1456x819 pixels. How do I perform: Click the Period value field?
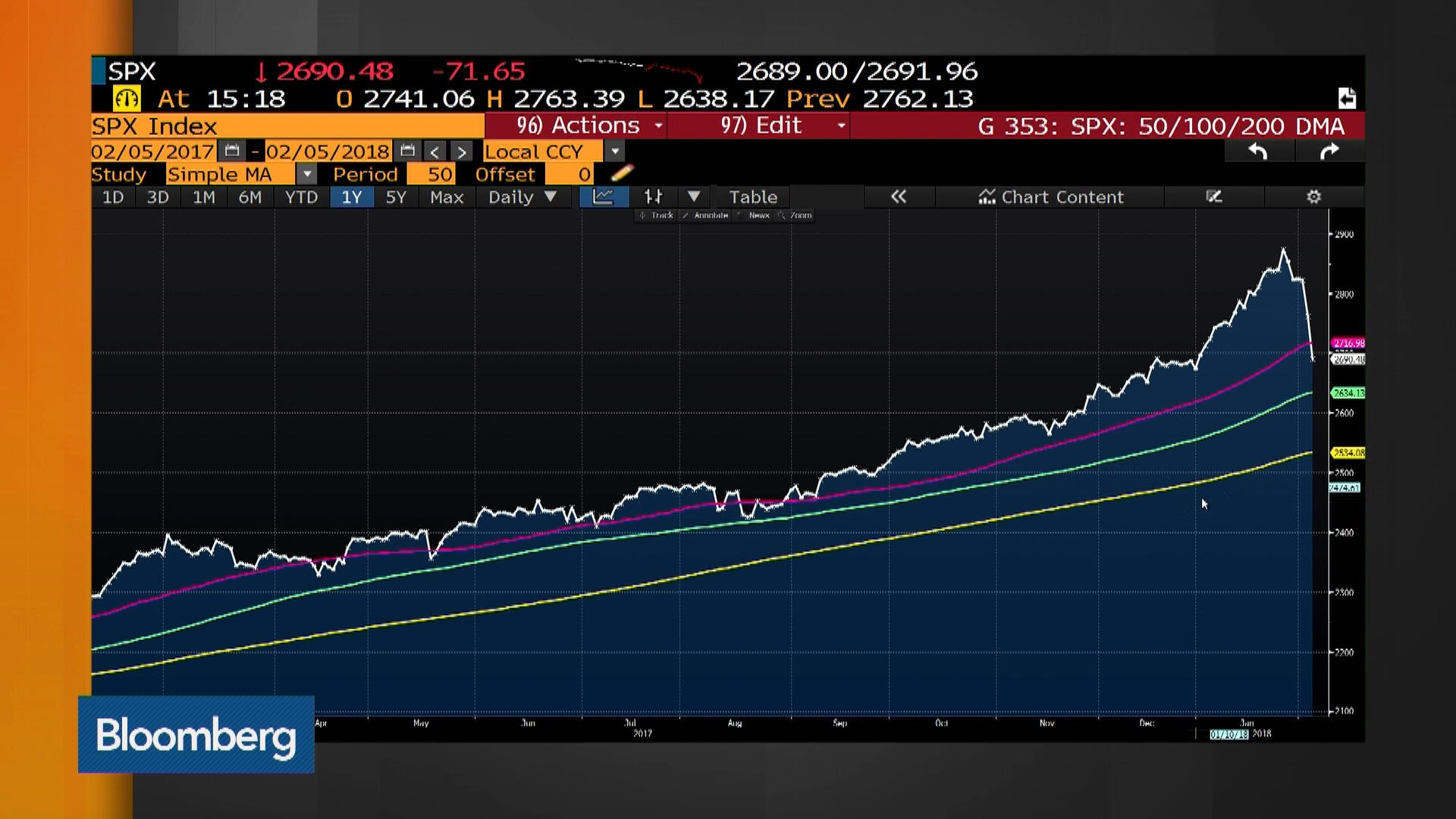431,174
